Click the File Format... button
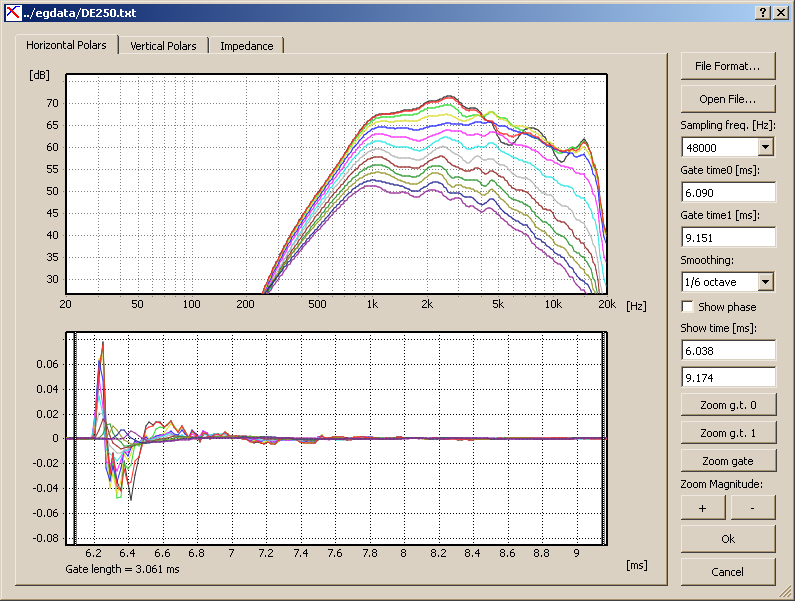Viewport: 795px width, 601px height. (x=728, y=66)
